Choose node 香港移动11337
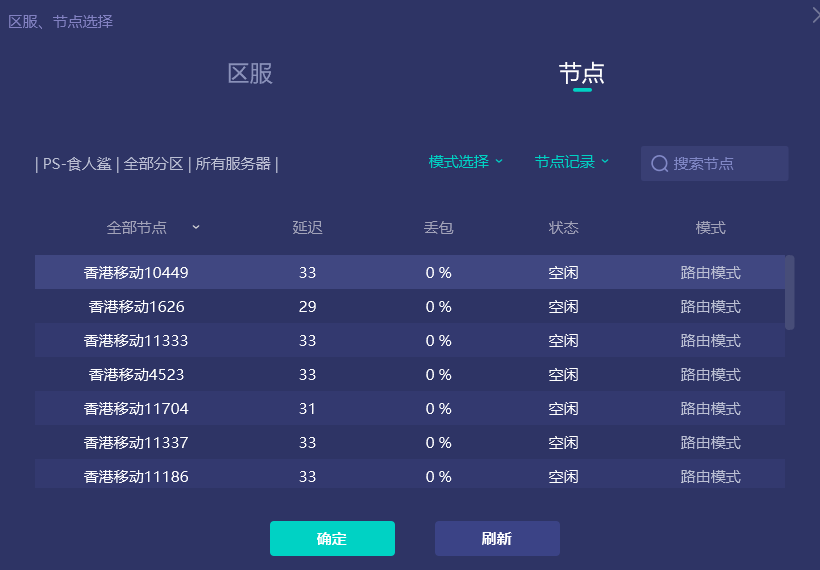Viewport: 820px width, 570px height. click(x=409, y=442)
